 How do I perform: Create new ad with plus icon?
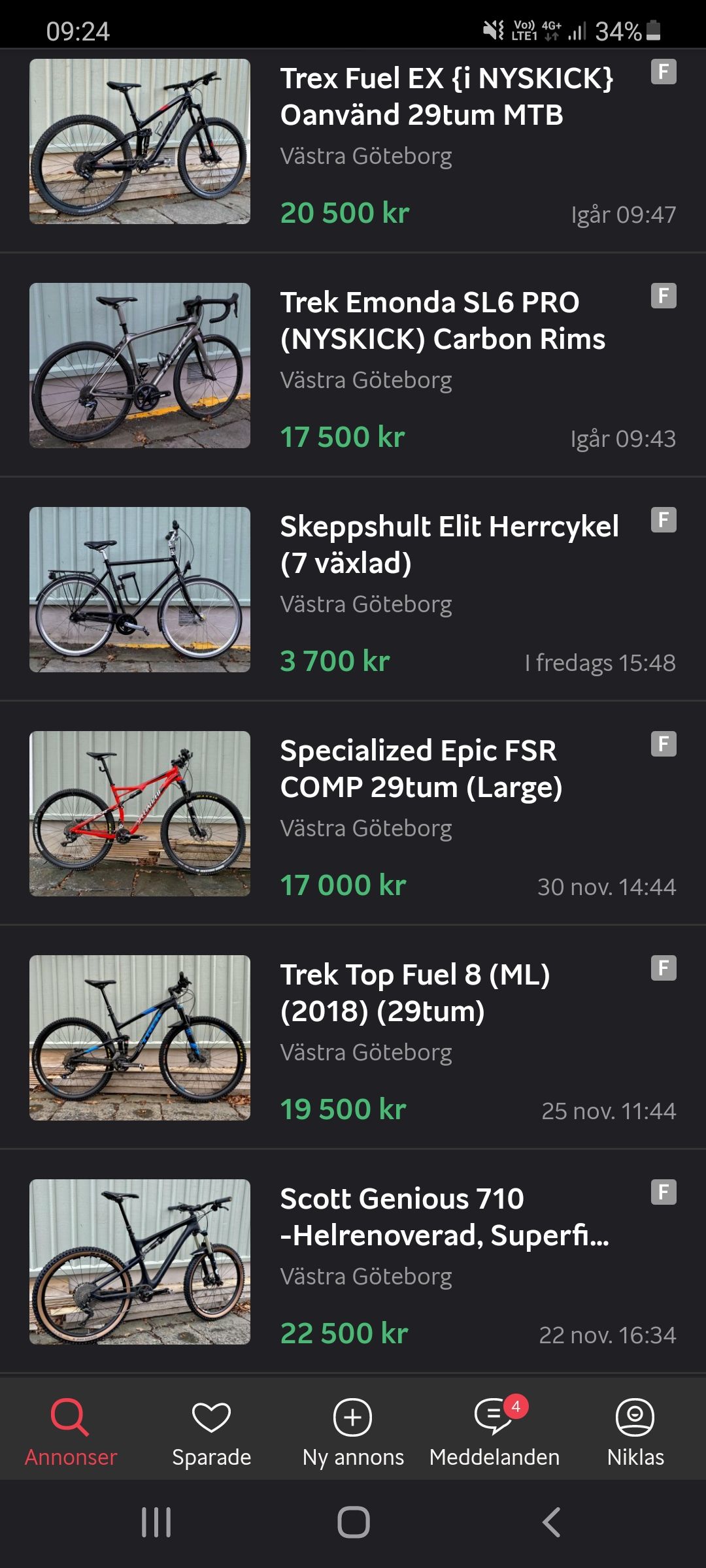click(353, 1416)
